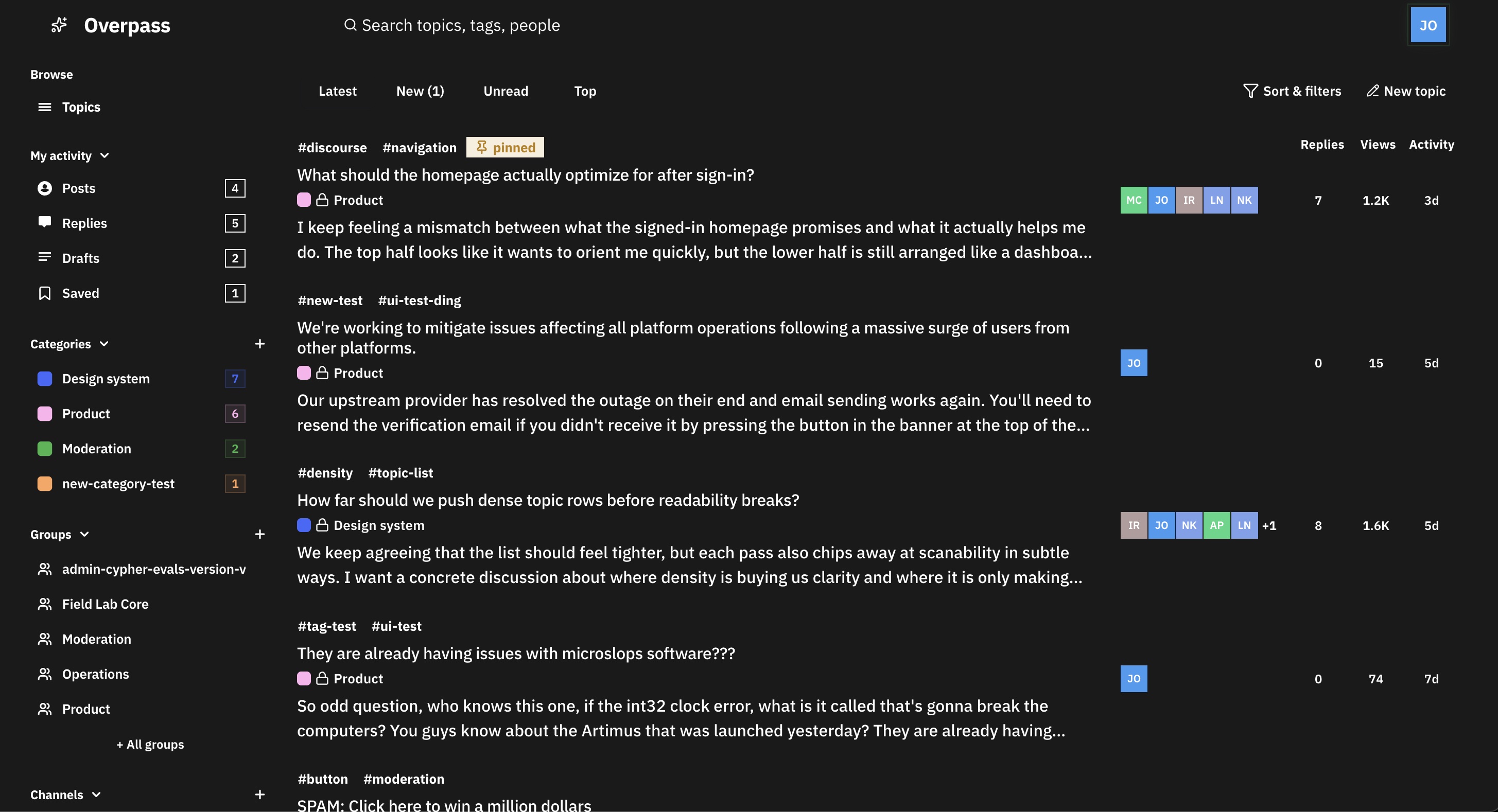Image resolution: width=1498 pixels, height=812 pixels.
Task: Switch to the New (1) tab
Action: [x=420, y=91]
